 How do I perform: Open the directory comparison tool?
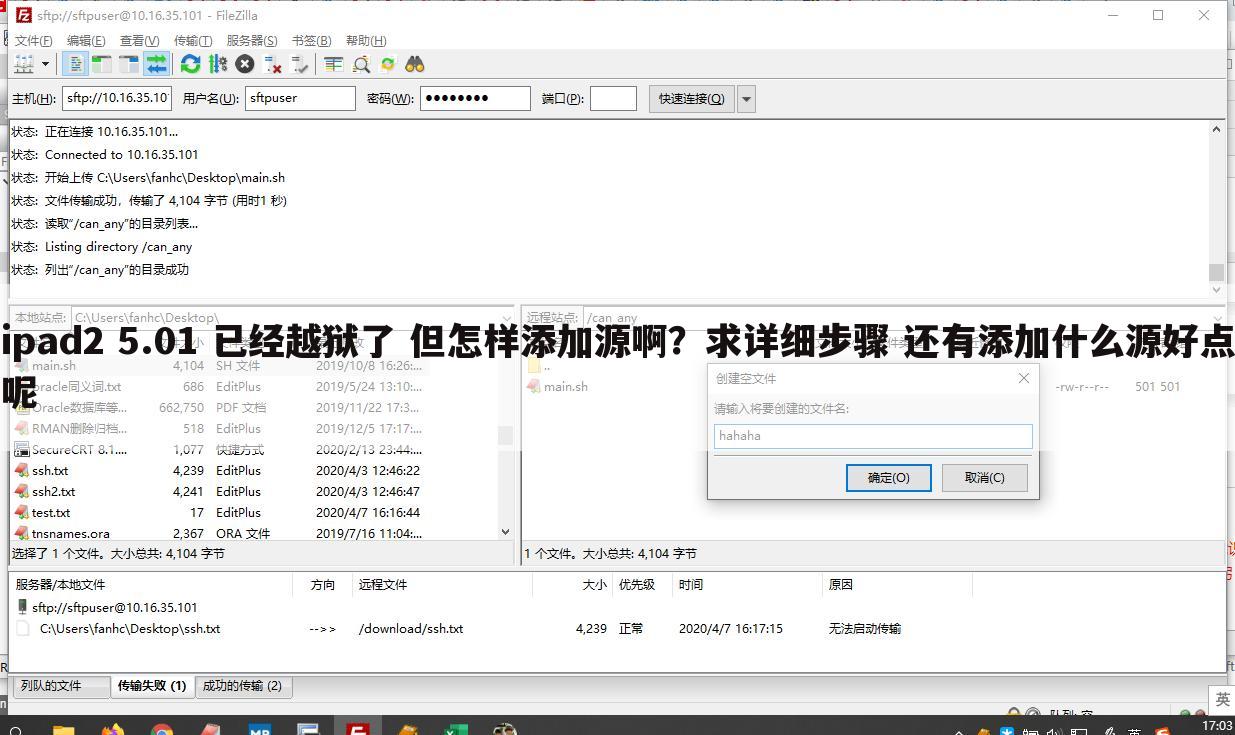[x=362, y=63]
